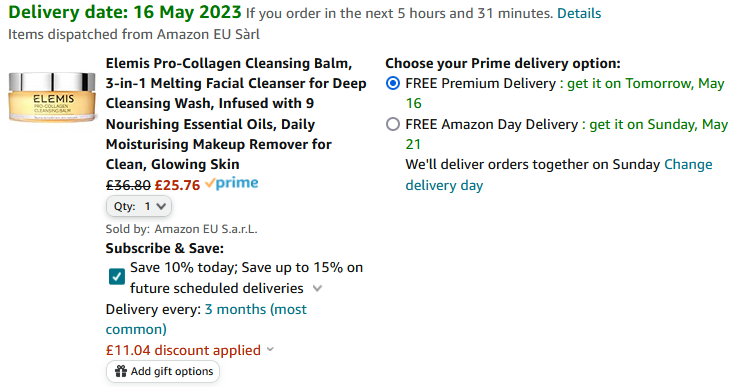741x387 pixels.
Task: Click the £25.76 discounted price
Action: (177, 185)
